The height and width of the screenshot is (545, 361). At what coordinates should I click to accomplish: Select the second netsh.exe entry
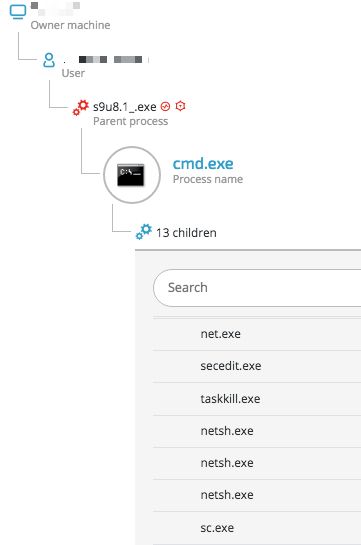[x=257, y=463]
